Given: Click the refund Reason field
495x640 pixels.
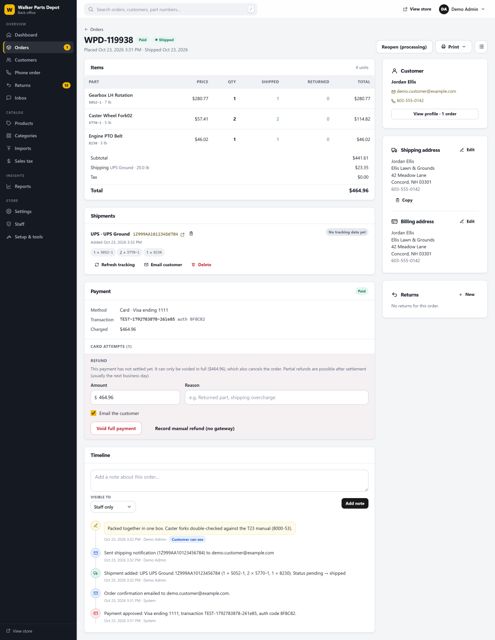Looking at the screenshot, I should click(x=276, y=397).
